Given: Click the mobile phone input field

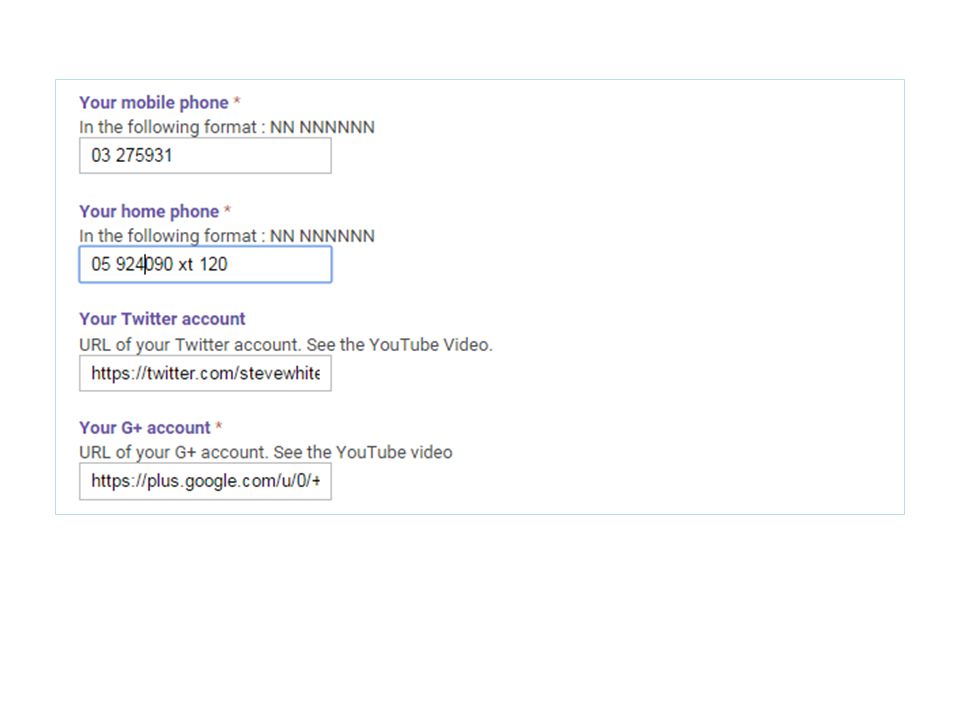Looking at the screenshot, I should click(205, 156).
